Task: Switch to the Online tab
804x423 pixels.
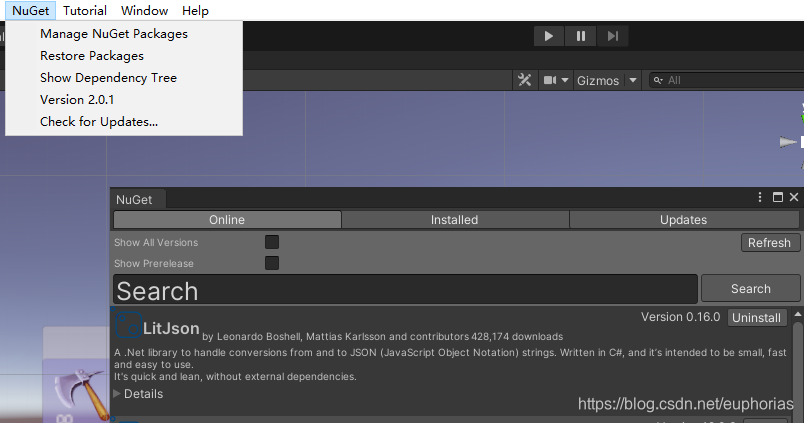Action: 227,220
